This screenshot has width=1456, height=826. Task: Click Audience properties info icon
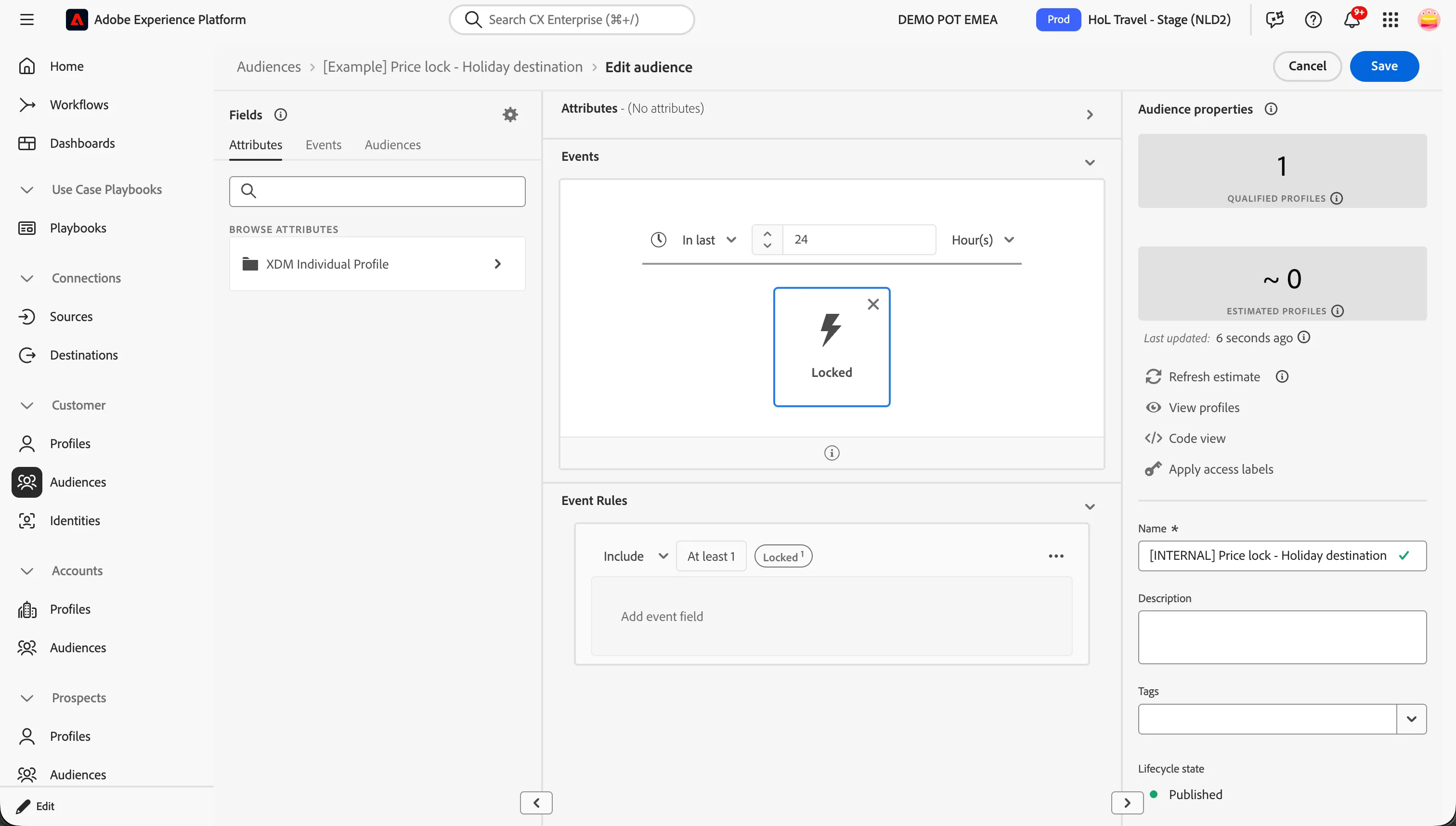click(1271, 109)
